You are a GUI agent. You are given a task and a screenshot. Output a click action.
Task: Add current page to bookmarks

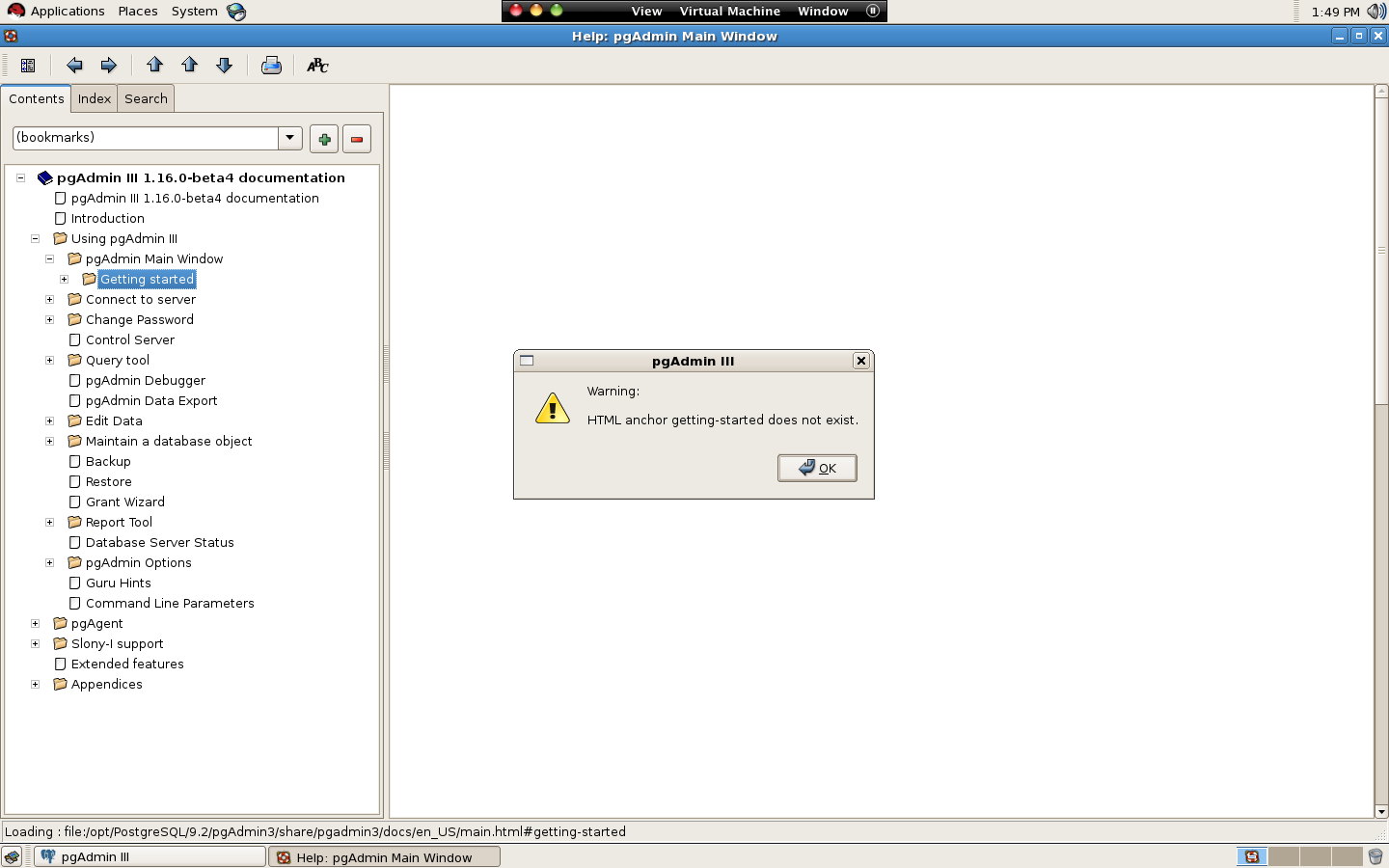tap(324, 139)
